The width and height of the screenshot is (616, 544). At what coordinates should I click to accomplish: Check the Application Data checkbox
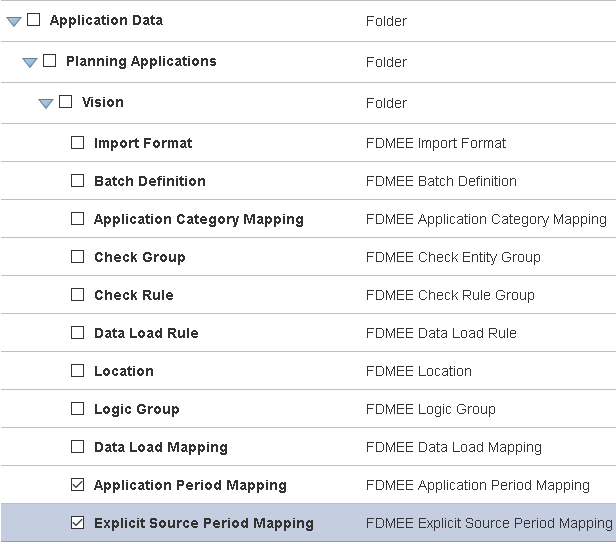pos(33,20)
